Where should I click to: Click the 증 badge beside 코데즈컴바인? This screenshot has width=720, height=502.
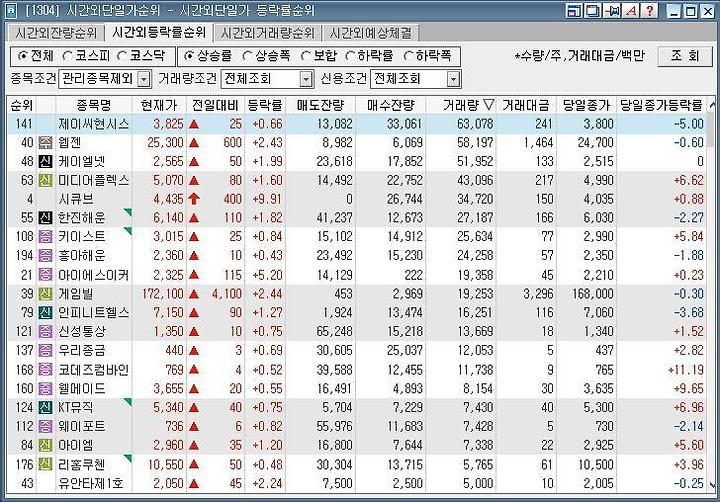pyautogui.click(x=45, y=370)
